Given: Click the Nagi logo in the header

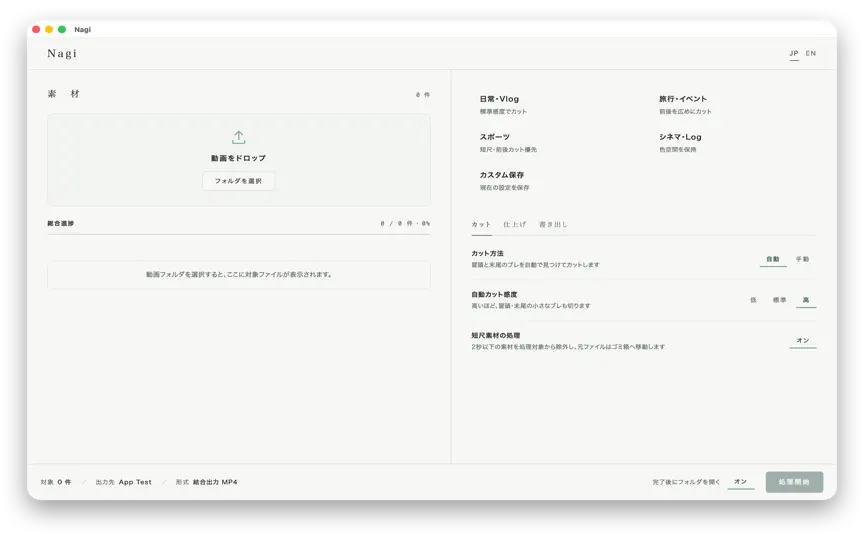Looking at the screenshot, I should 62,53.
